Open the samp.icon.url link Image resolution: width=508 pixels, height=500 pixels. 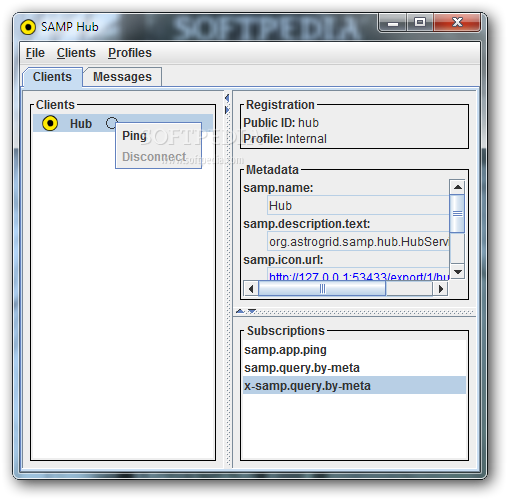click(359, 276)
